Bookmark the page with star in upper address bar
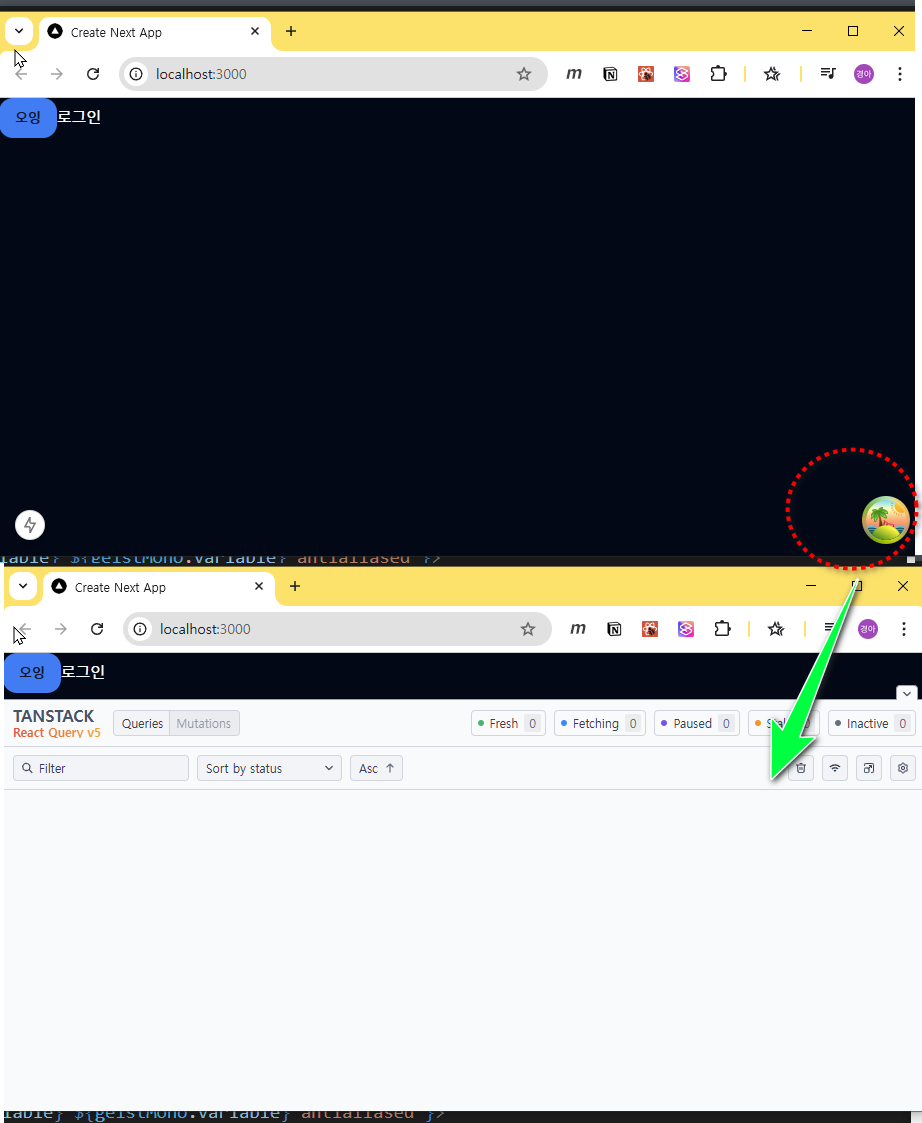Image resolution: width=922 pixels, height=1123 pixels. tap(524, 74)
